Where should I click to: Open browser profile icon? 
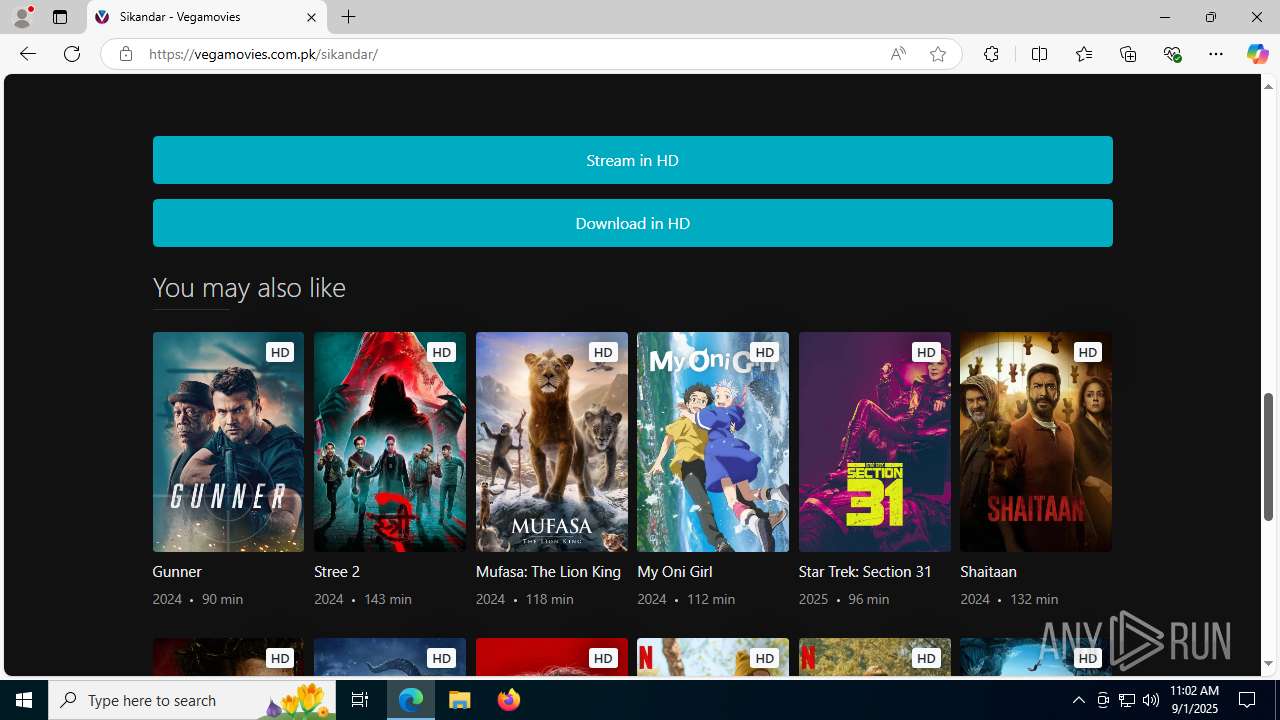22,17
